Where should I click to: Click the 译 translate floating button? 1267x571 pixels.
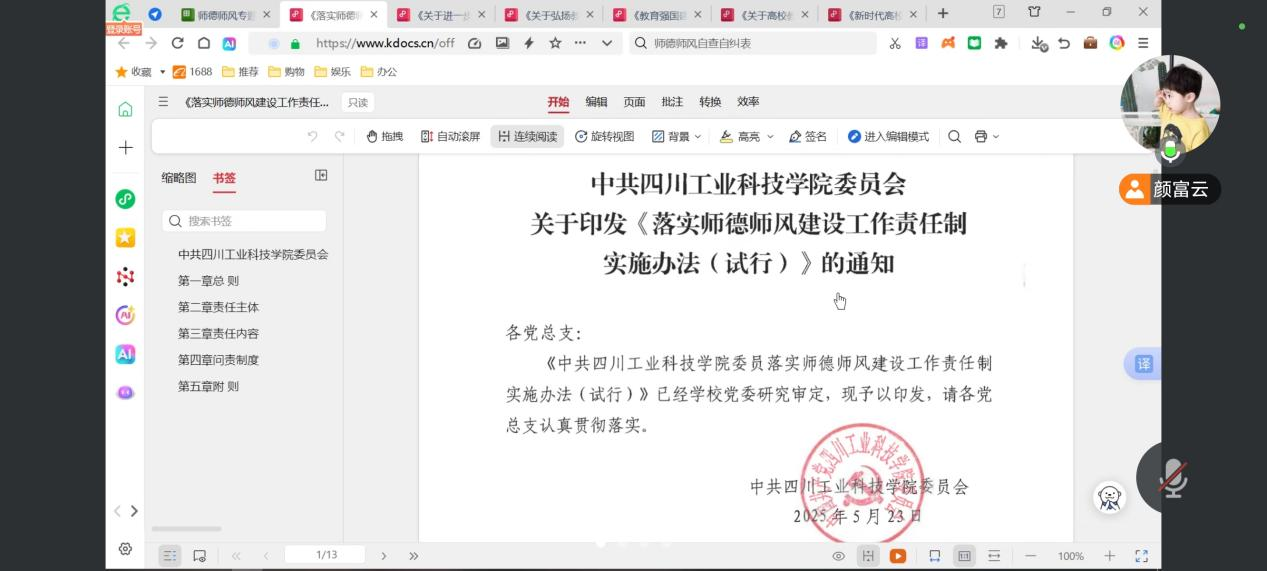(1144, 364)
